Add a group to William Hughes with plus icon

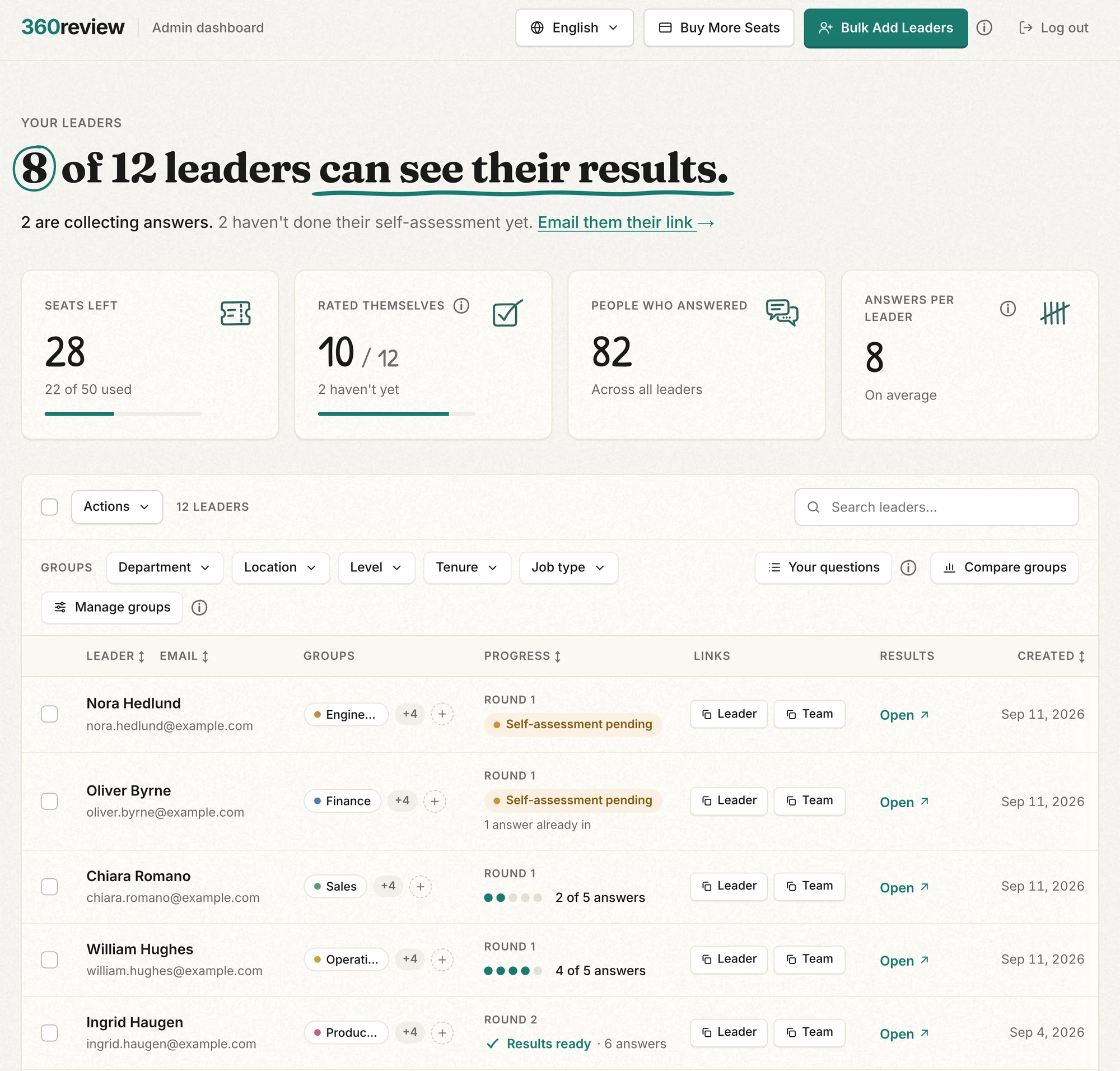tap(442, 960)
